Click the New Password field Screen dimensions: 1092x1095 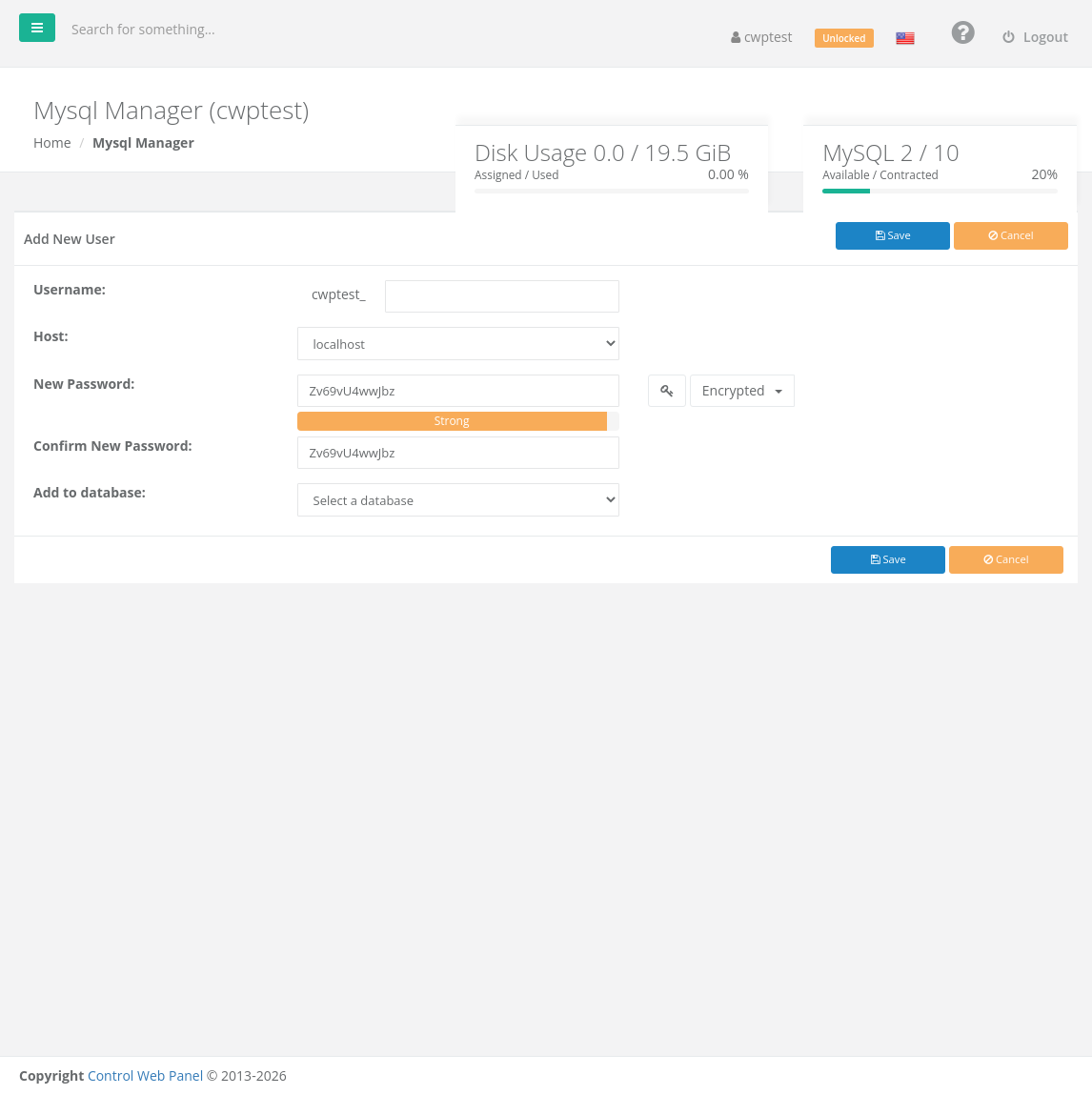[x=458, y=391]
